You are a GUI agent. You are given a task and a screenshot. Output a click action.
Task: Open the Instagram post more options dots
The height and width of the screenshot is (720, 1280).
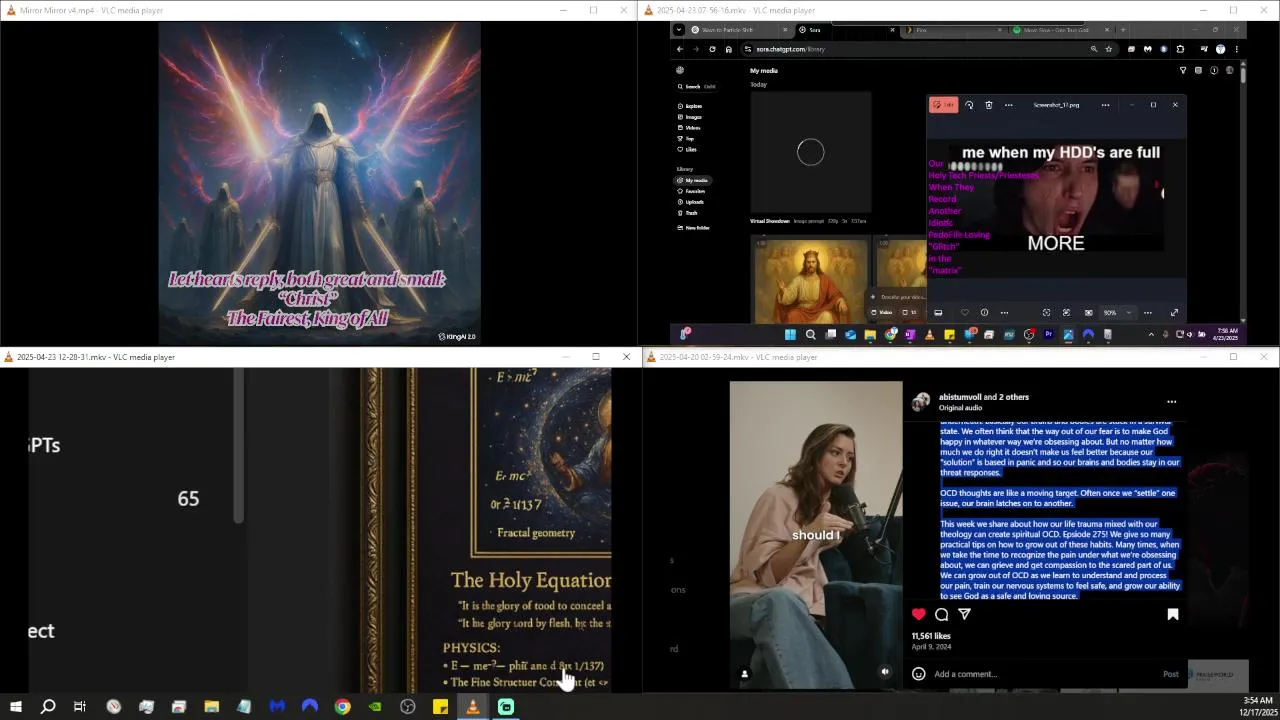1171,402
